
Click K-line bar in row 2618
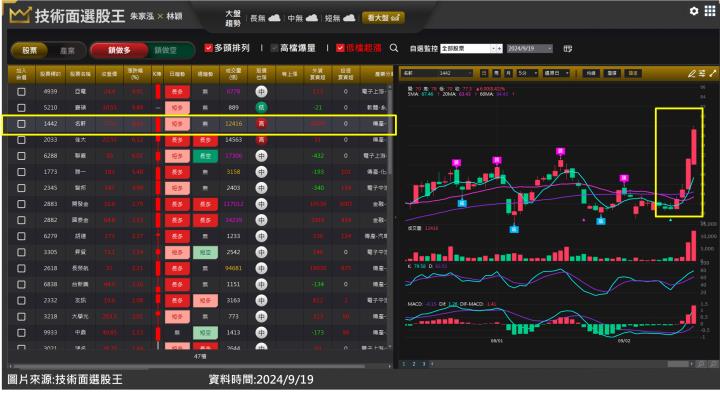(x=158, y=268)
